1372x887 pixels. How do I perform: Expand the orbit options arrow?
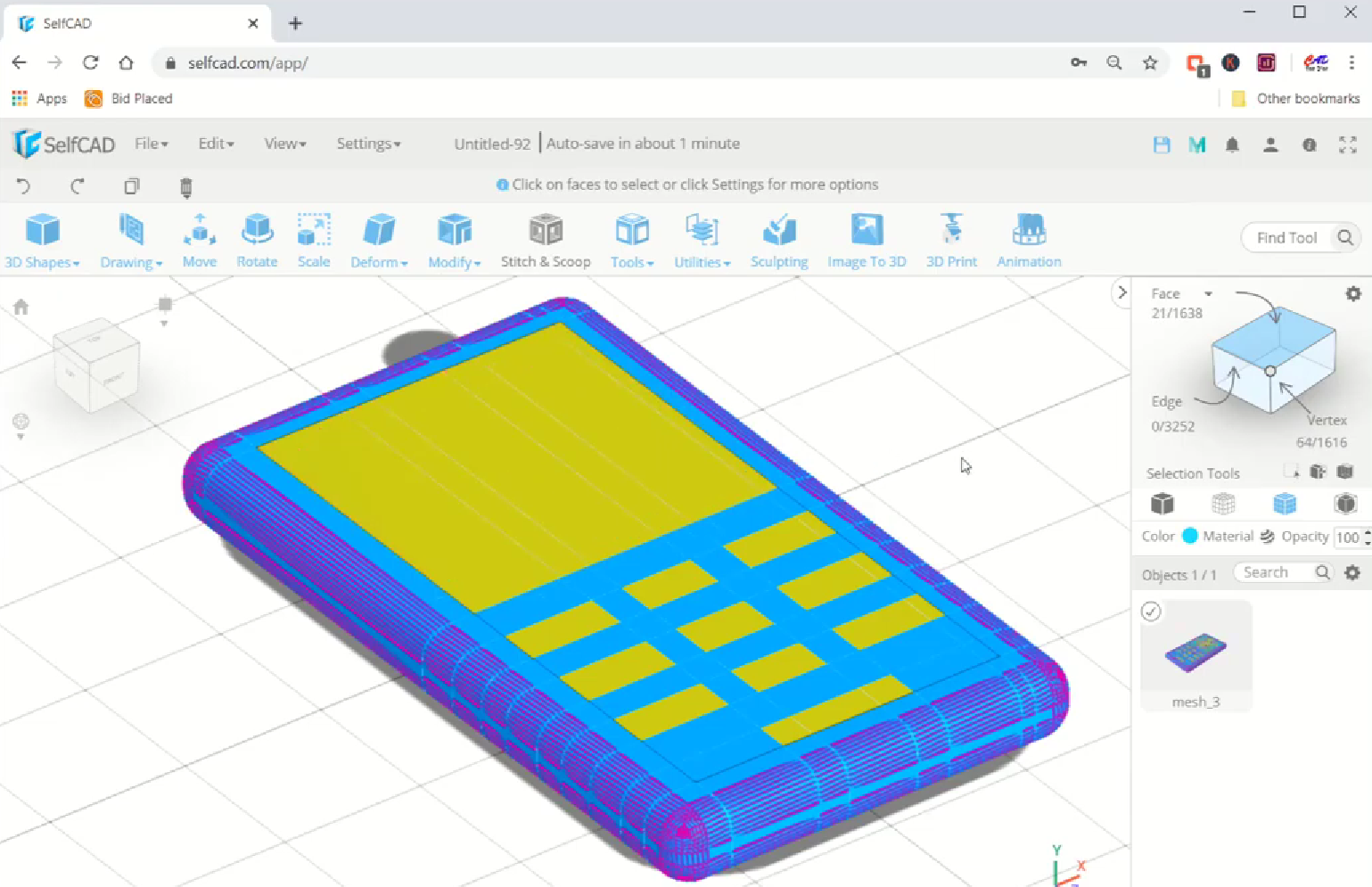(x=21, y=437)
